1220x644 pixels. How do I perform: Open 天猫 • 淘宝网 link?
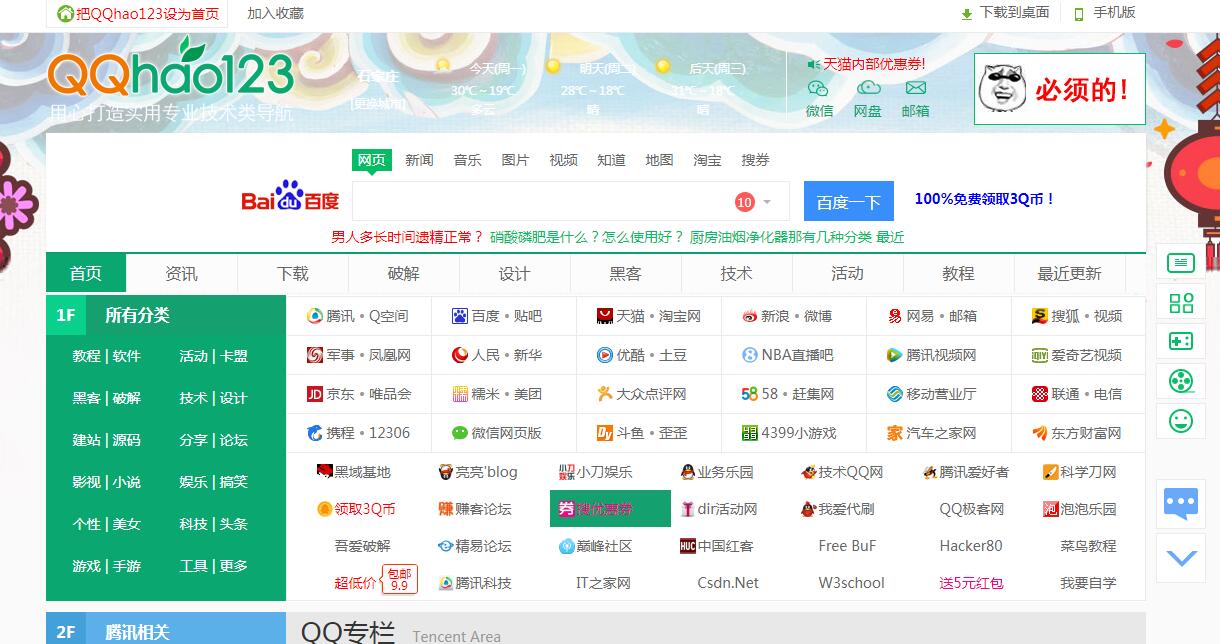pyautogui.click(x=648, y=316)
